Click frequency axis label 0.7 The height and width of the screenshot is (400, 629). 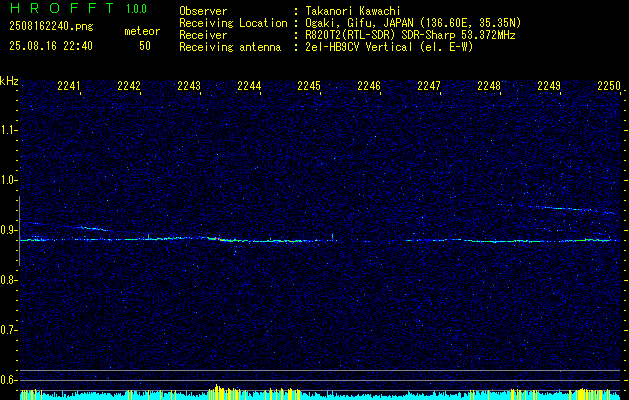9,330
